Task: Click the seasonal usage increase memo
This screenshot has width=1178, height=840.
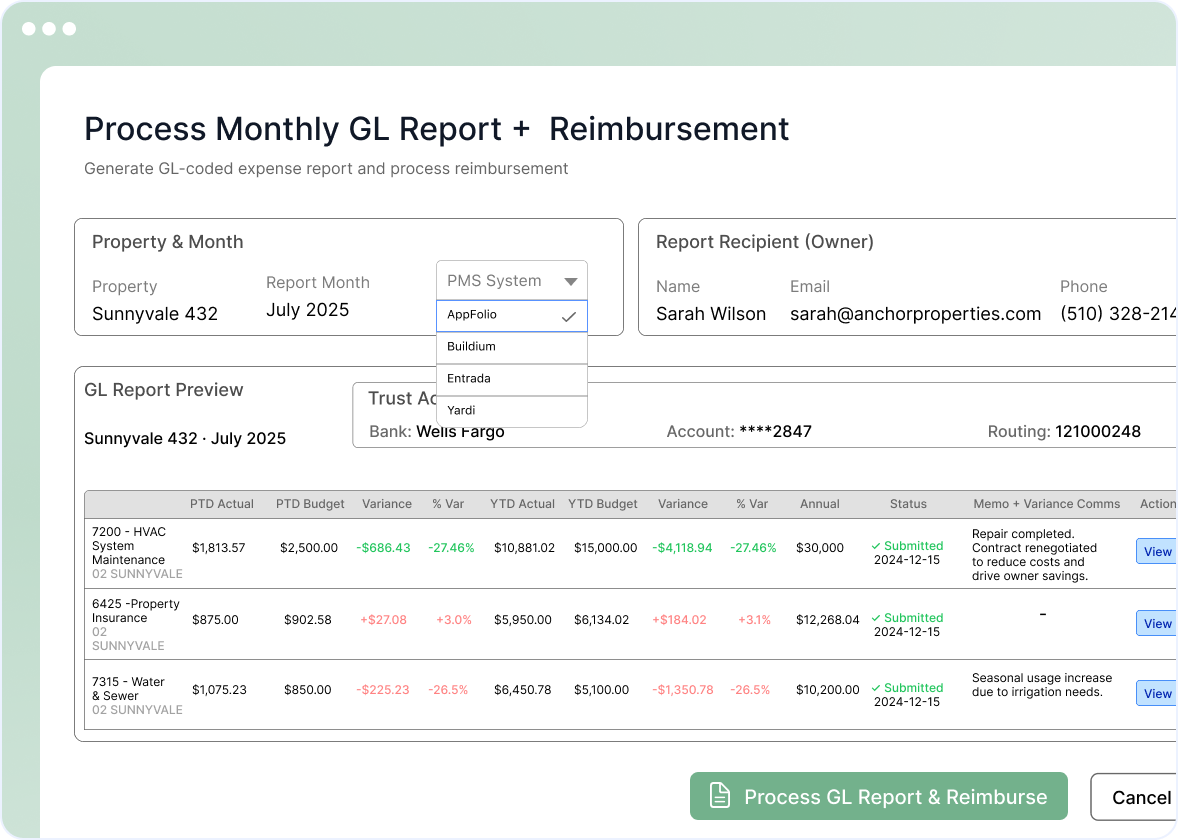Action: pyautogui.click(x=1041, y=685)
